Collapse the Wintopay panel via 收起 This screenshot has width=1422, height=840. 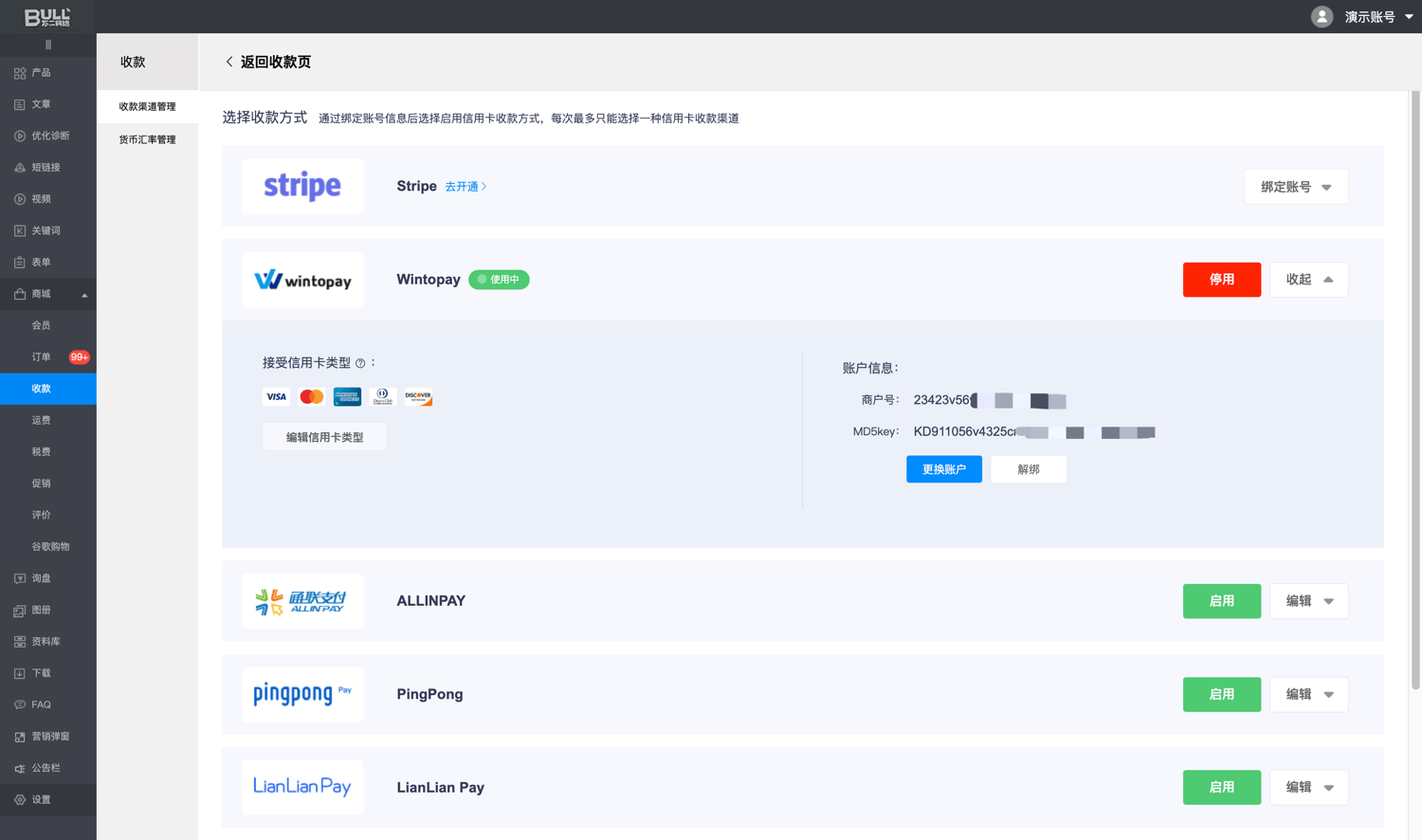(x=1308, y=280)
